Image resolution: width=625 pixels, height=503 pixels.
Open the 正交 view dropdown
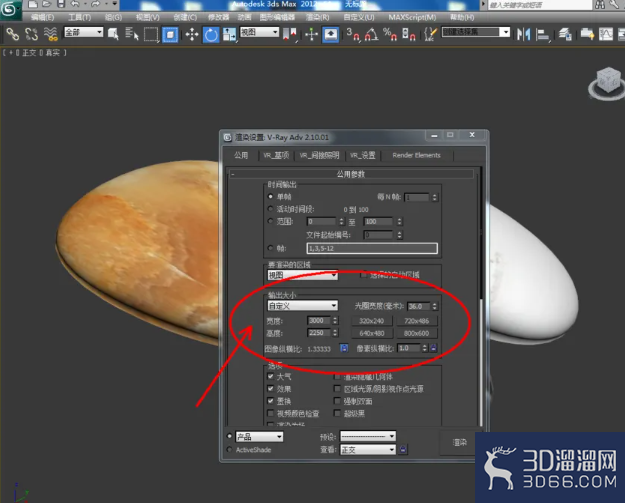point(368,450)
